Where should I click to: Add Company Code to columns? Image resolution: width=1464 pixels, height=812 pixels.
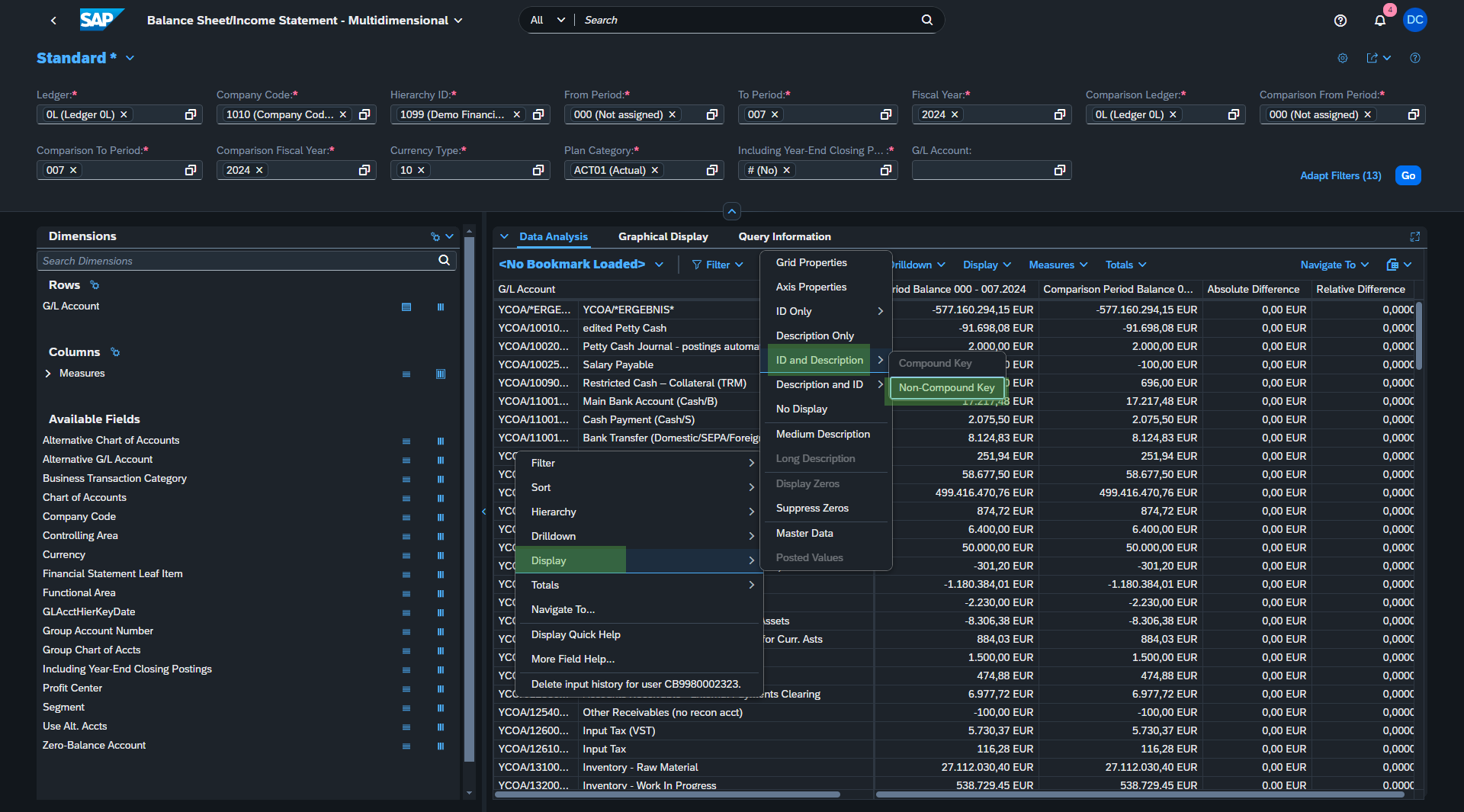click(441, 517)
